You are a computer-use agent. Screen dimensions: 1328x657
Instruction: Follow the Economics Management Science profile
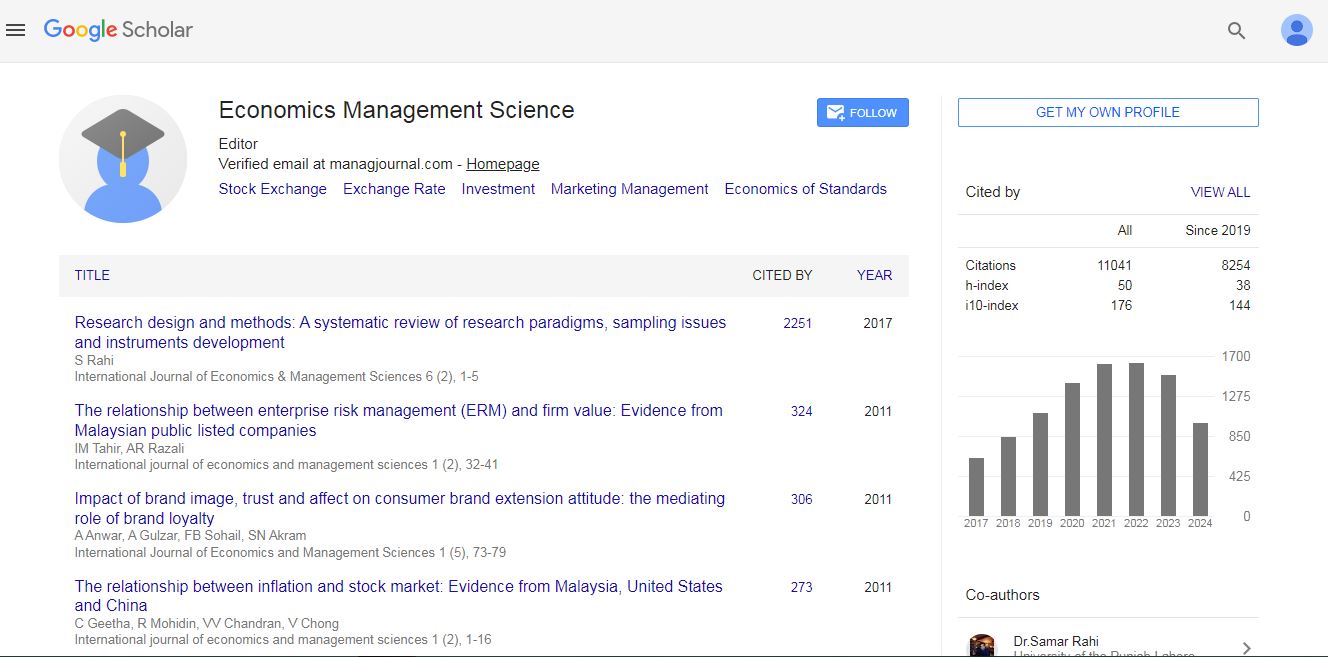862,113
